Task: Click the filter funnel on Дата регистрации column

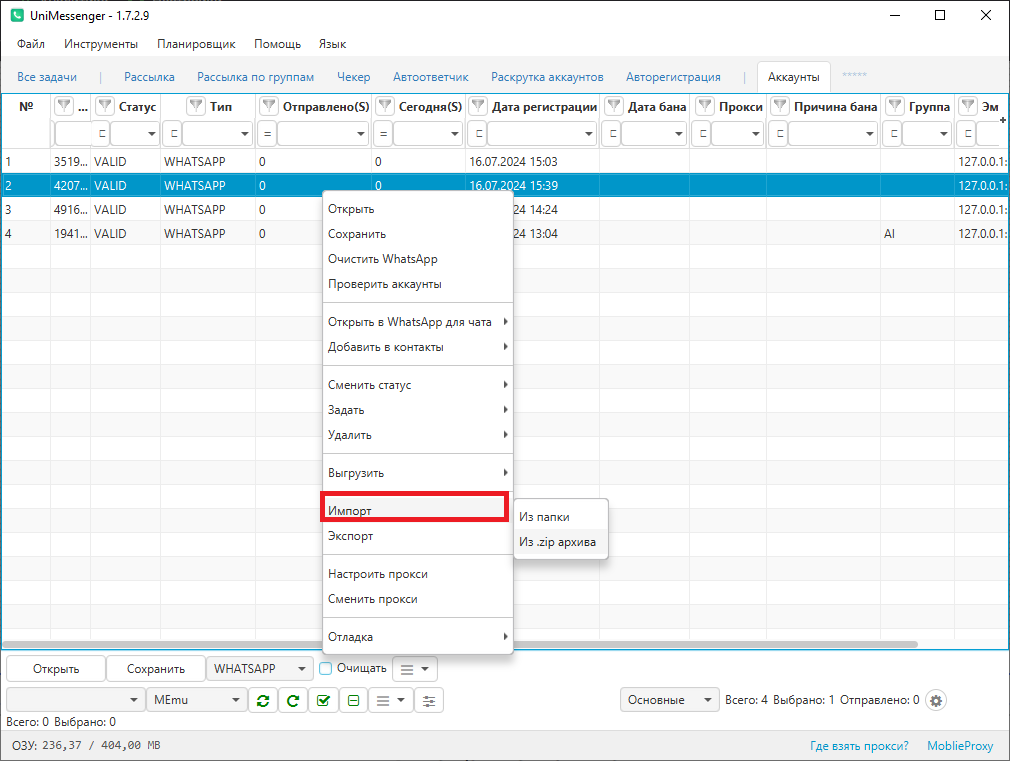Action: click(x=478, y=107)
